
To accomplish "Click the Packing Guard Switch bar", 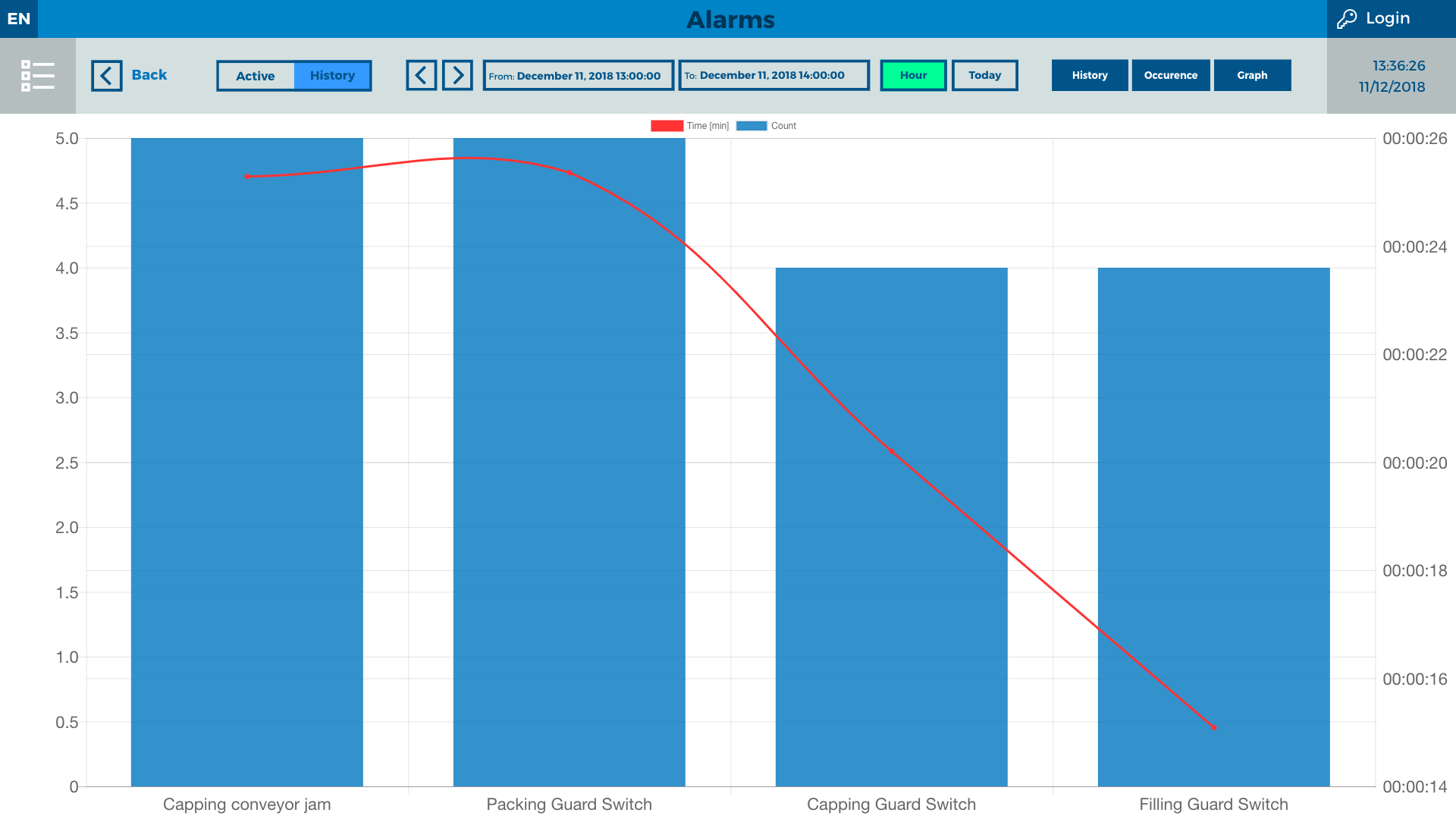I will [x=570, y=462].
